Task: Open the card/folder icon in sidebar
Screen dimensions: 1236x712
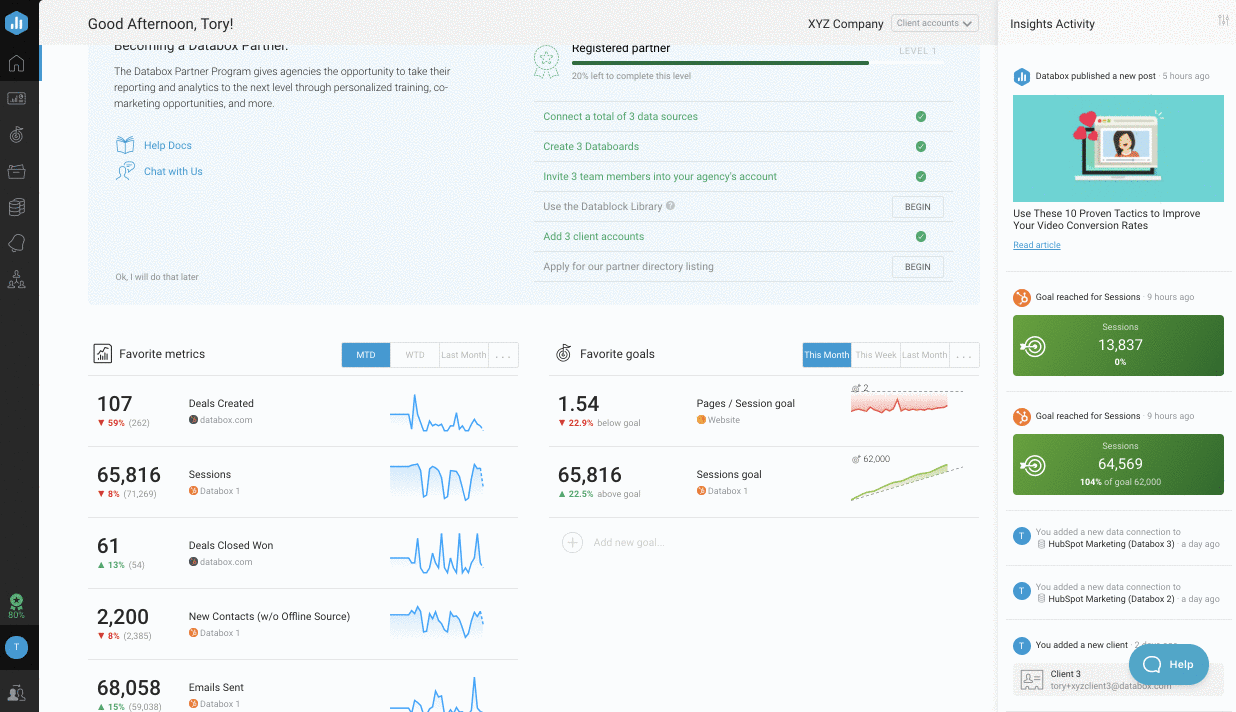Action: tap(16, 171)
